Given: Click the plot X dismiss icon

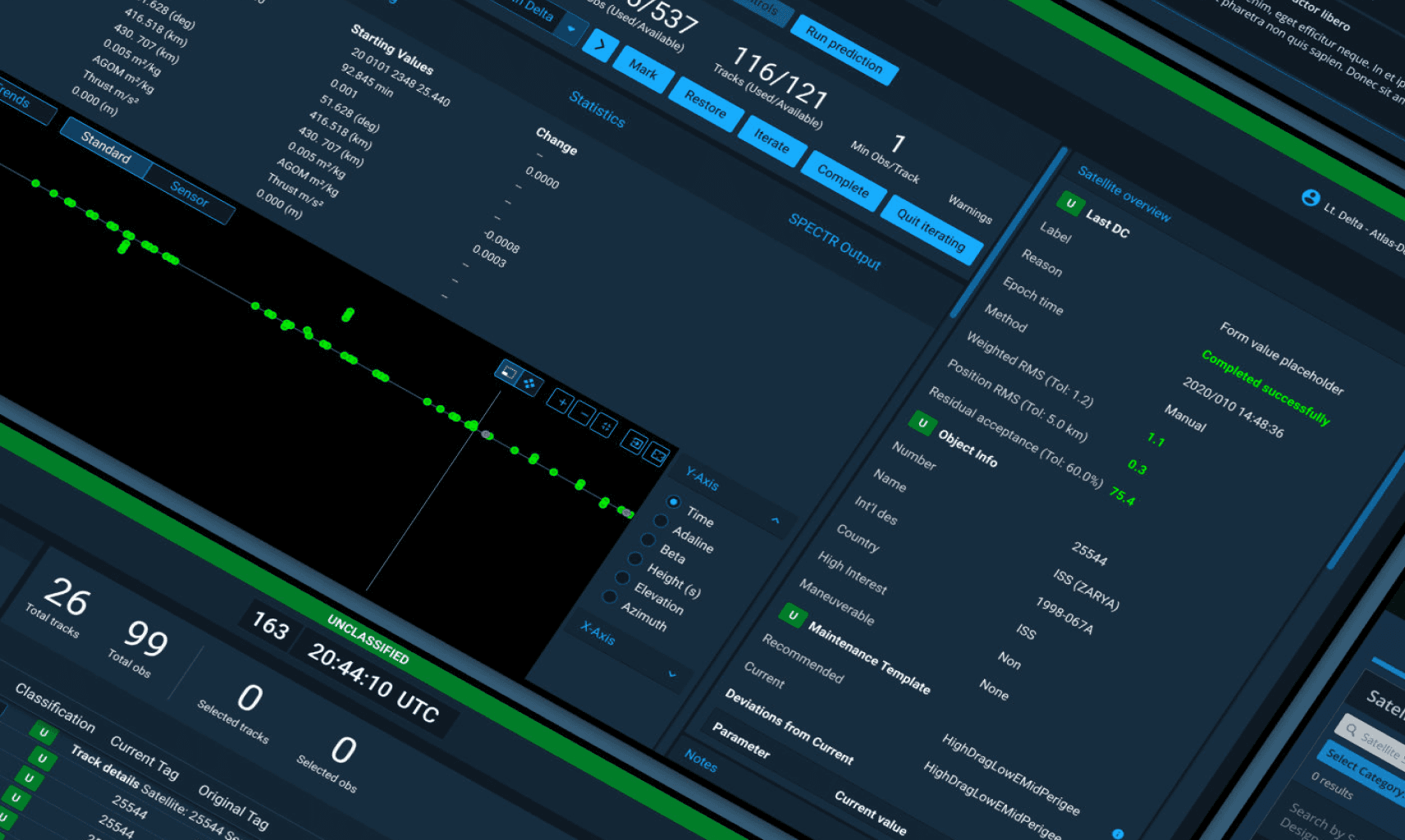Looking at the screenshot, I should pos(657,454).
